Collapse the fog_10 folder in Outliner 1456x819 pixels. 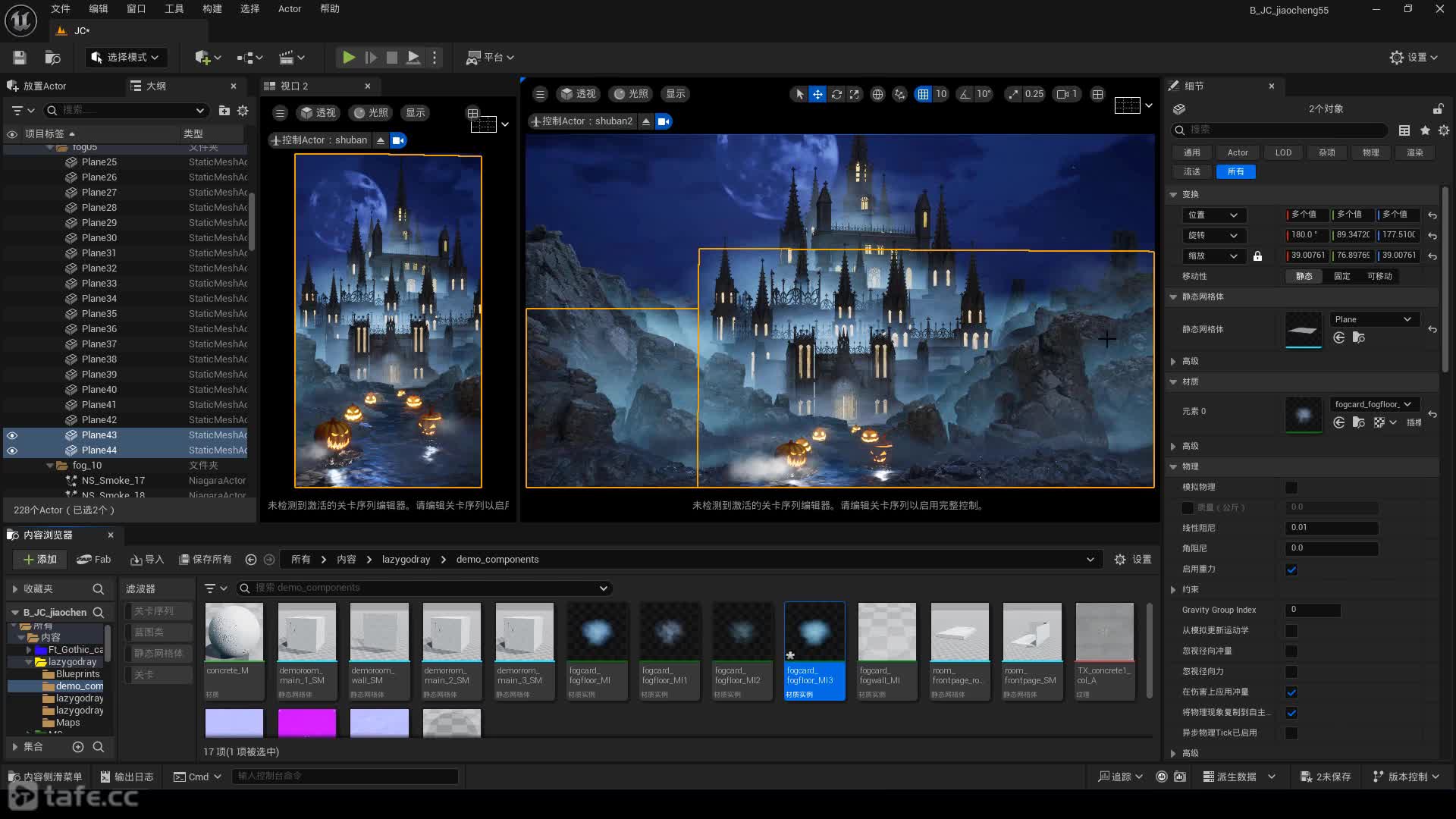50,466
